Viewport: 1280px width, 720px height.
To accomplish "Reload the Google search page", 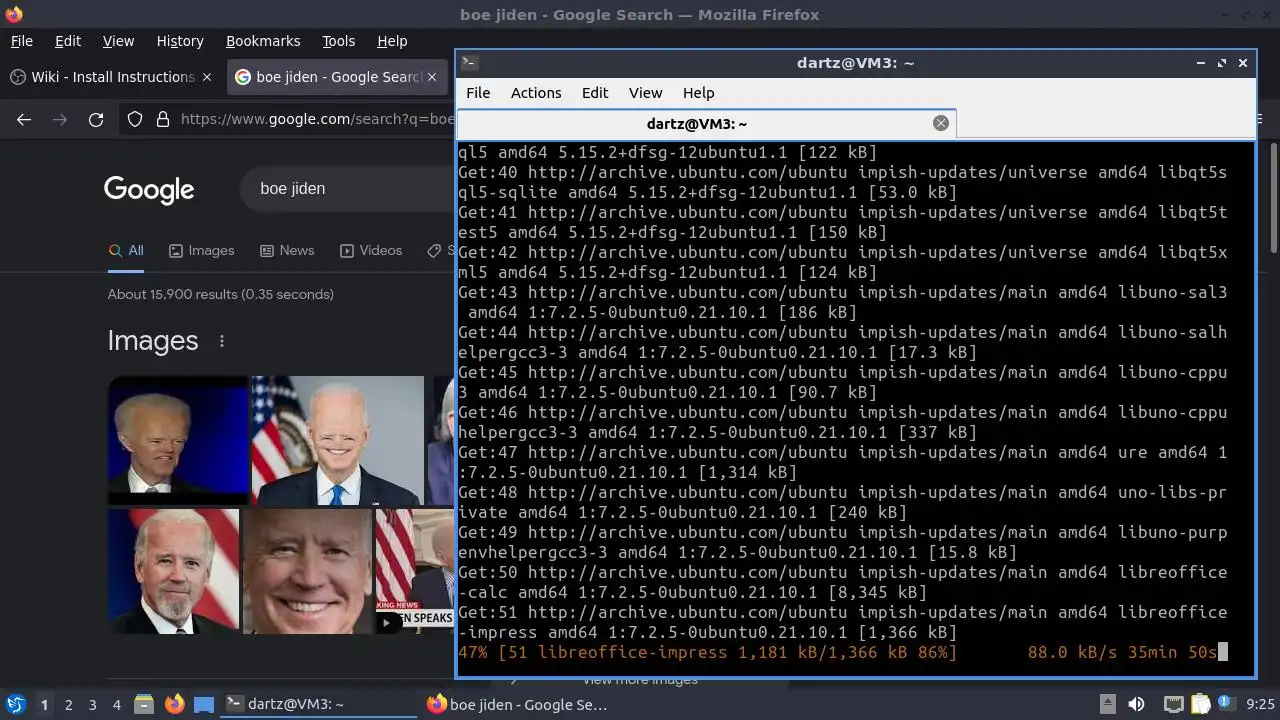I will click(96, 119).
